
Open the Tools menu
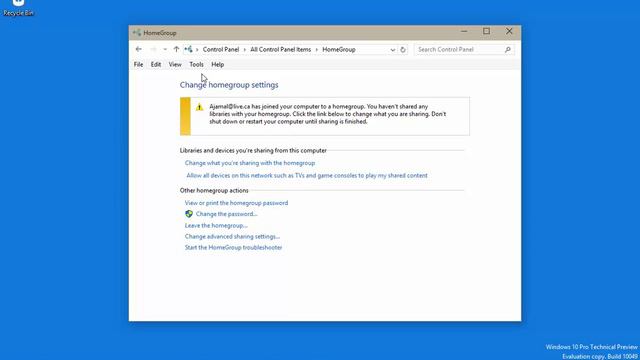(196, 64)
